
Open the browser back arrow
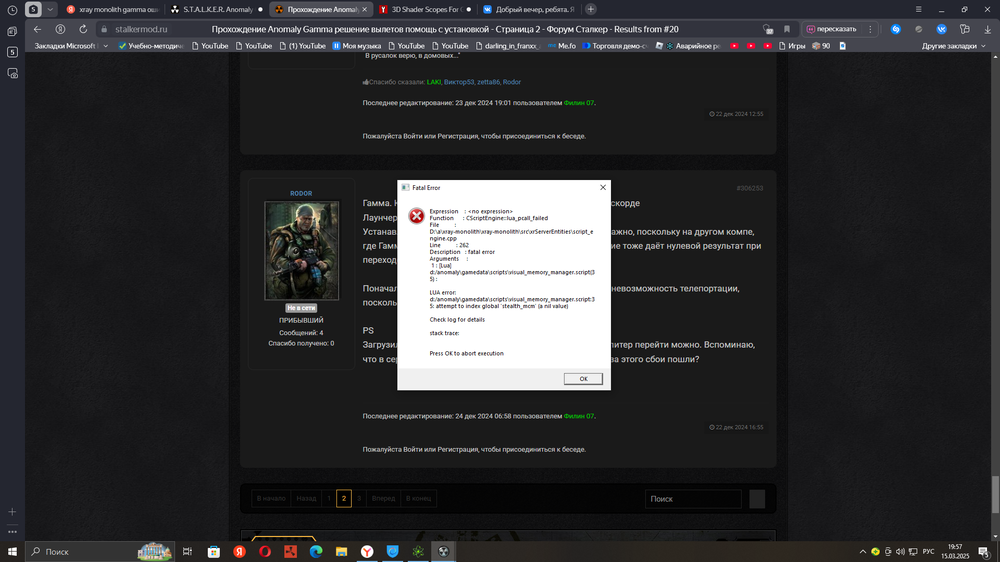tap(38, 29)
